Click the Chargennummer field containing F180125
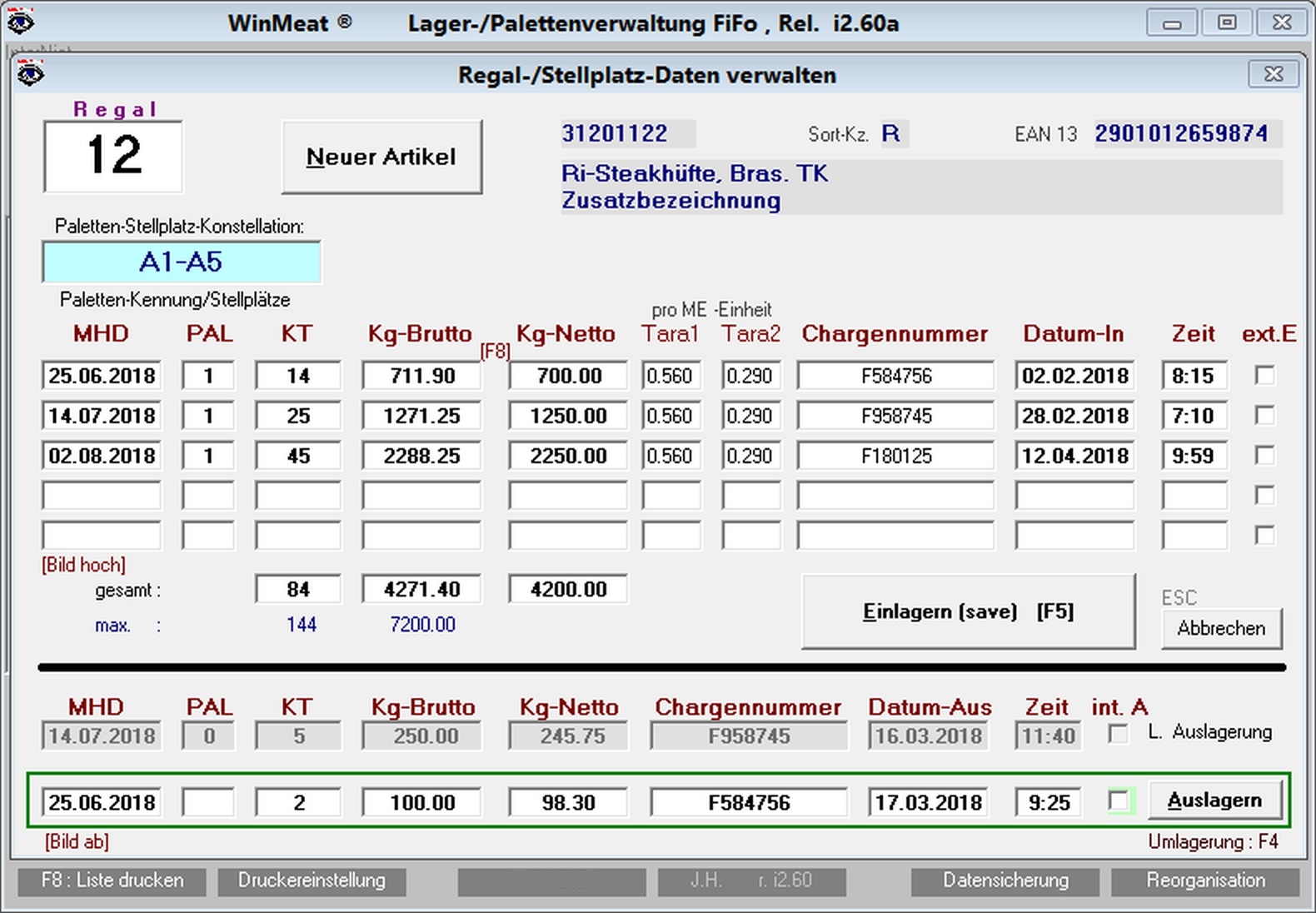Screen dimensions: 1316x913 [895, 456]
